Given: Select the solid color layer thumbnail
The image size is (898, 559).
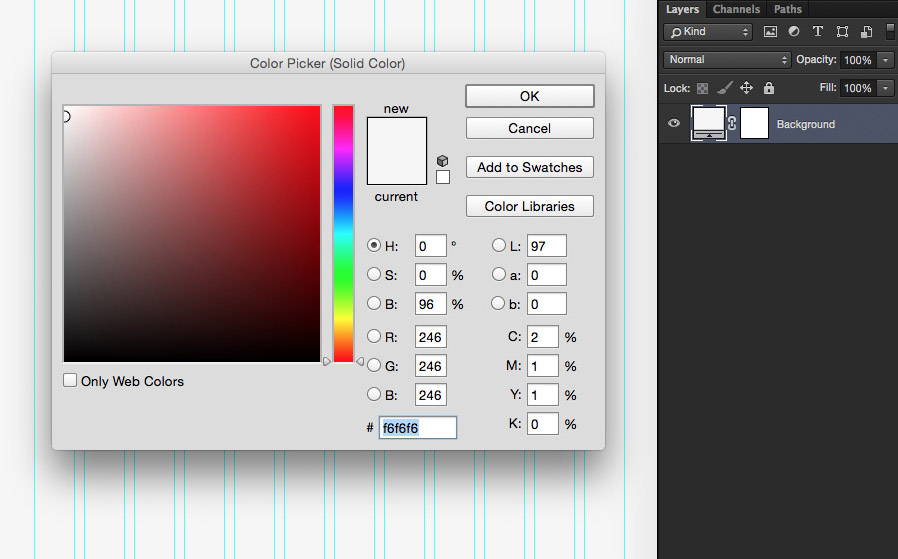Looking at the screenshot, I should [709, 123].
